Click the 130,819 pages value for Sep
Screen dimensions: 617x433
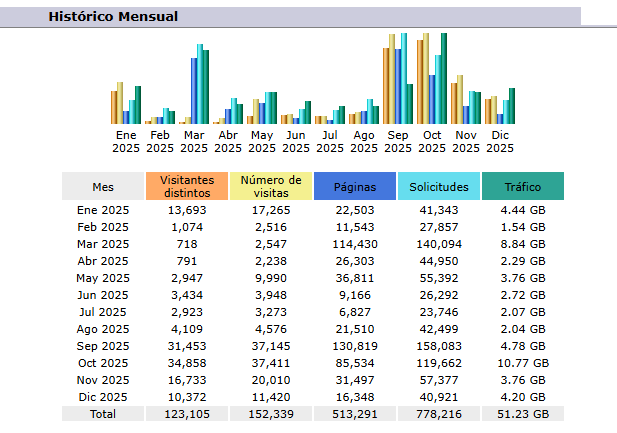[354, 346]
